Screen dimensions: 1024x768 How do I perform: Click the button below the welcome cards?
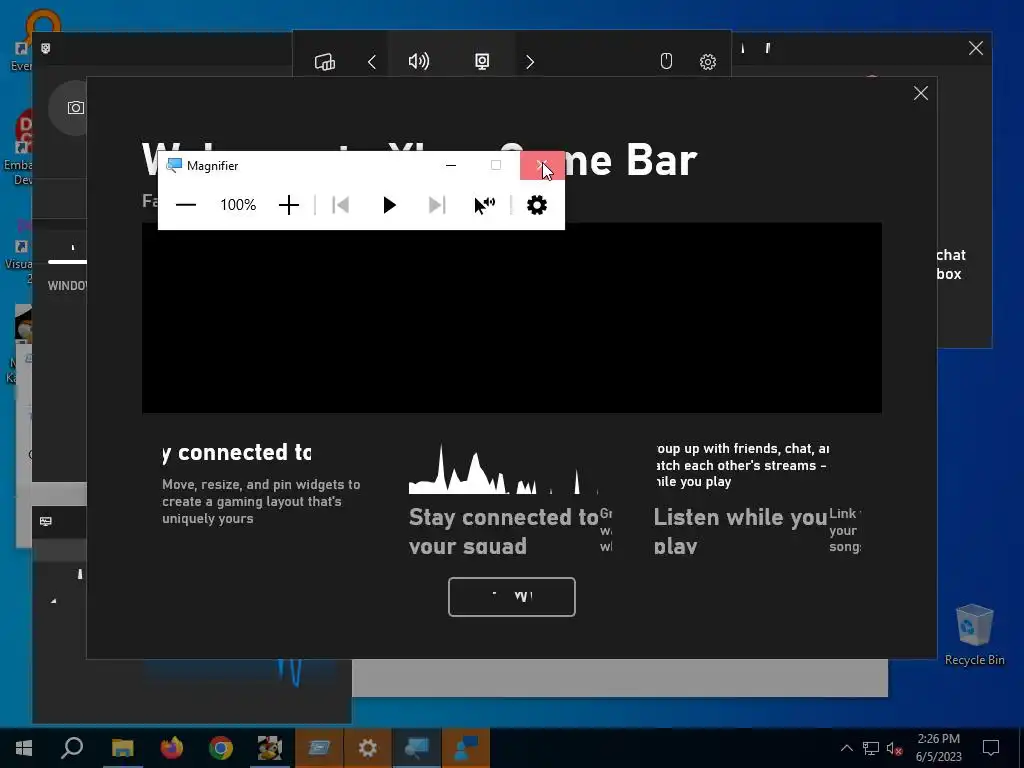[511, 596]
